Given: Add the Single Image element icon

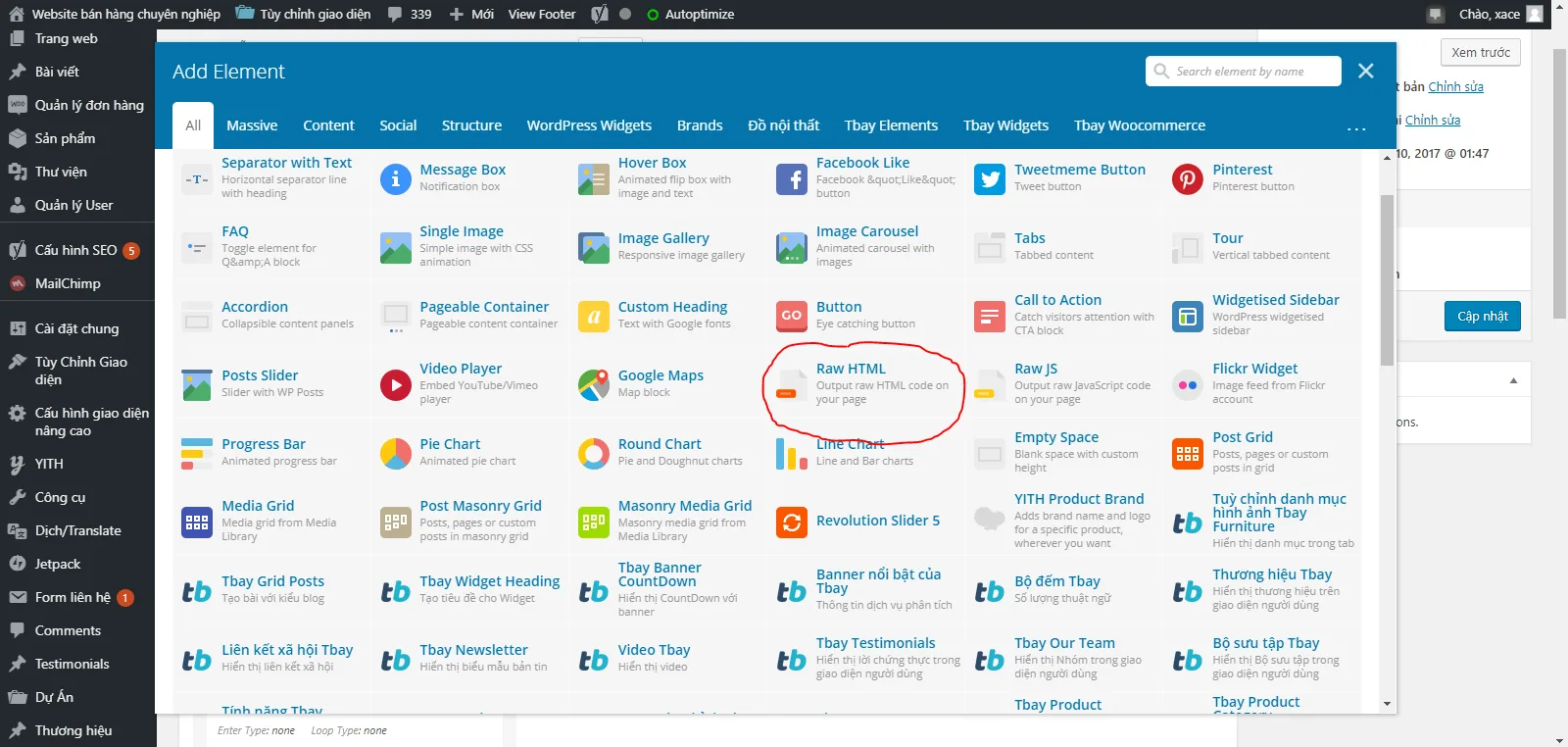Looking at the screenshot, I should point(395,248).
